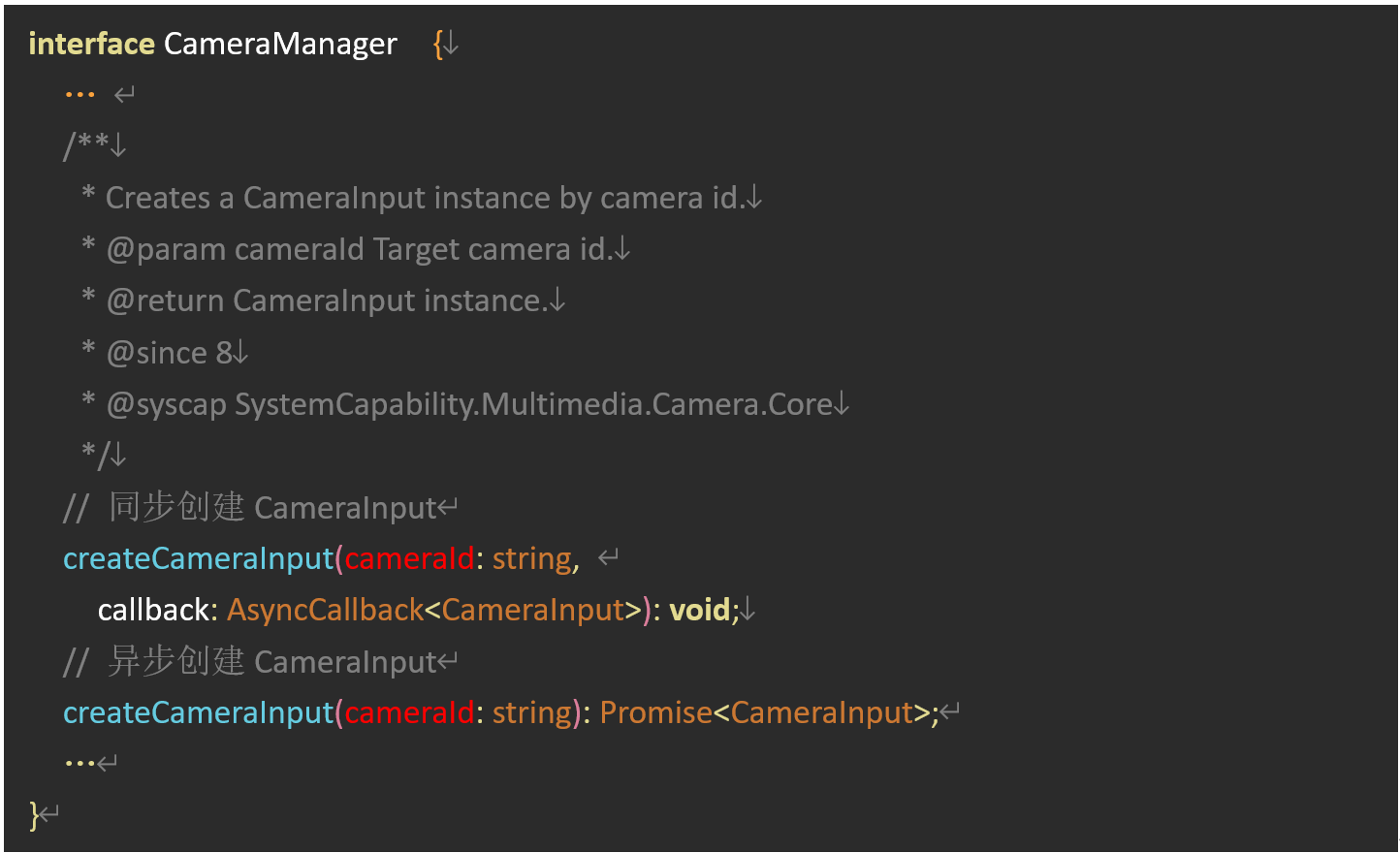Click the @param cameraId comment line
This screenshot has height=853, width=1400.
click(x=359, y=249)
